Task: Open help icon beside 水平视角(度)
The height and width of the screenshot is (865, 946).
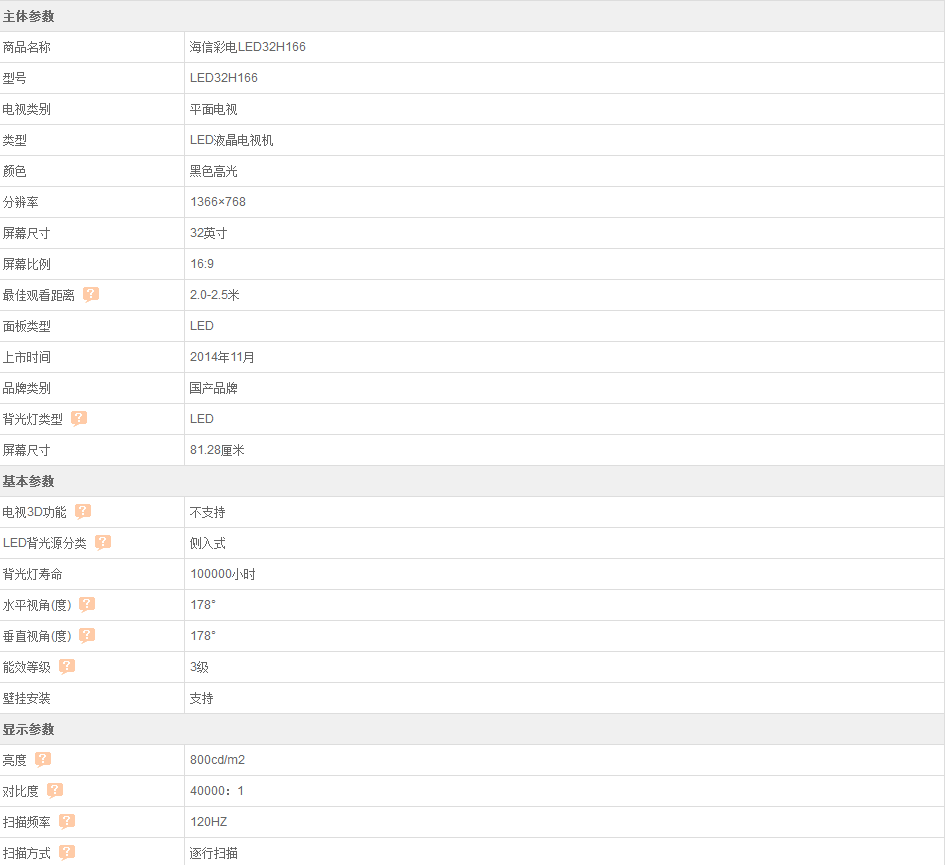Action: pyautogui.click(x=87, y=604)
